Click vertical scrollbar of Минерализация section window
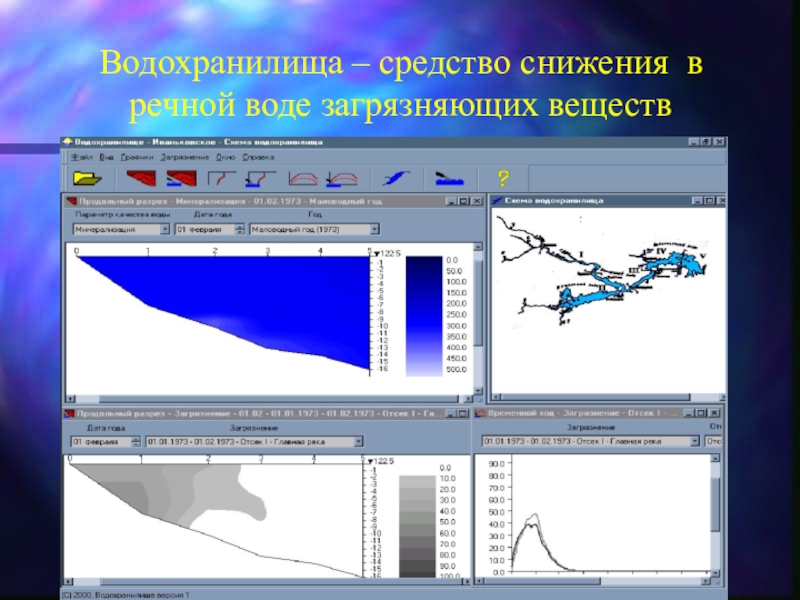 tap(478, 318)
